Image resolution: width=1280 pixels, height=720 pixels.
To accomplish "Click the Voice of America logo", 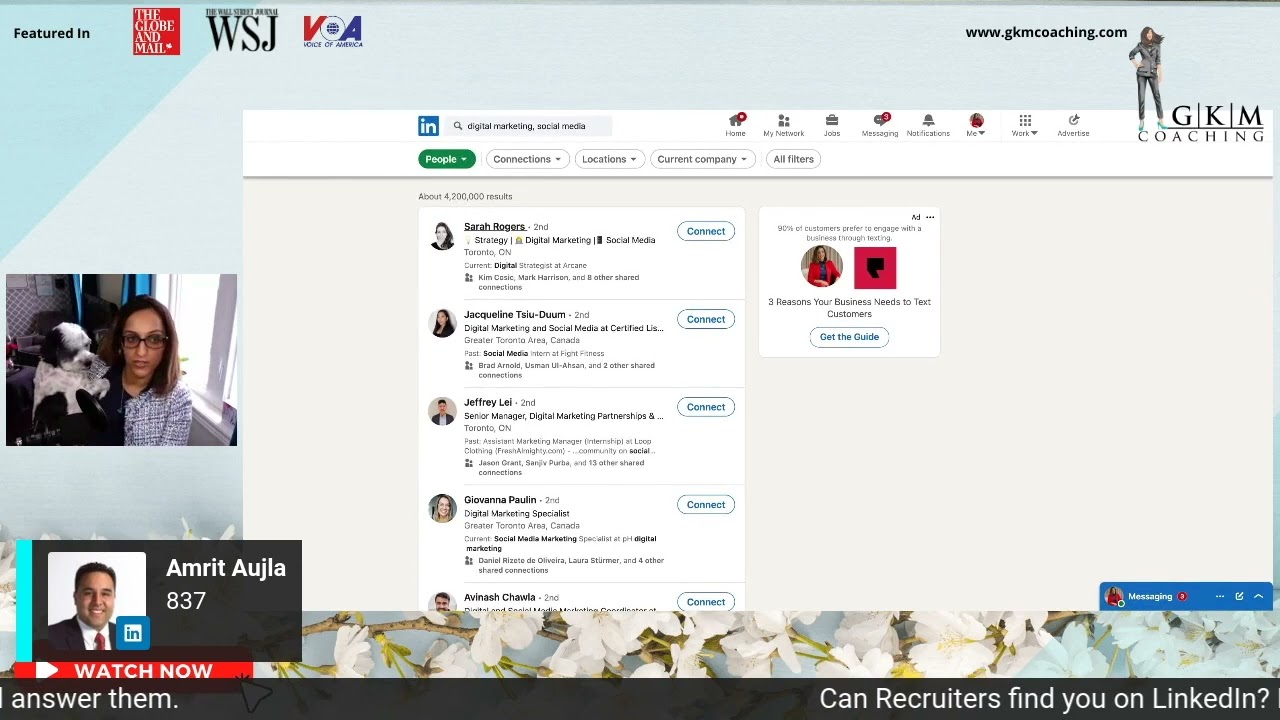I will point(333,31).
